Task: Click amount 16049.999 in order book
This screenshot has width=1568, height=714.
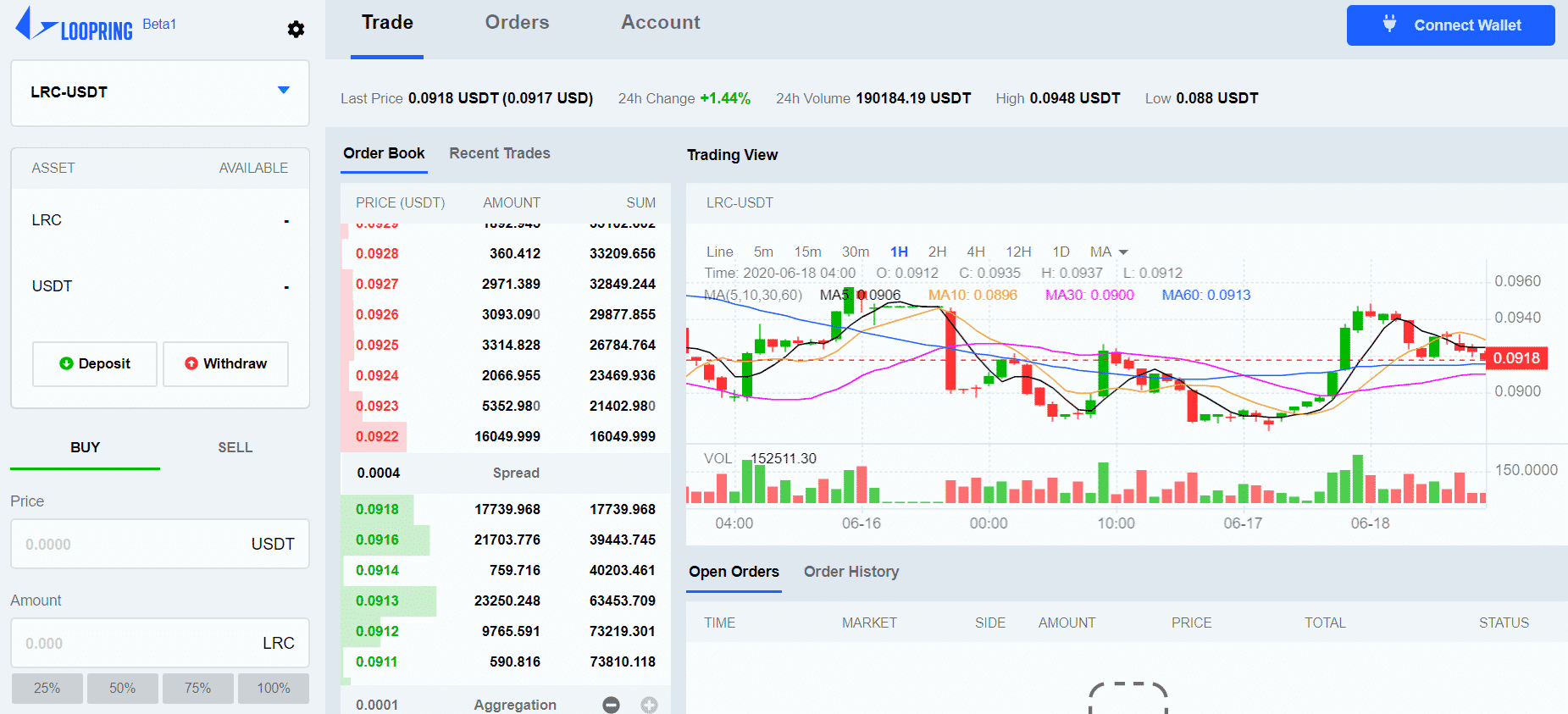Action: point(507,436)
